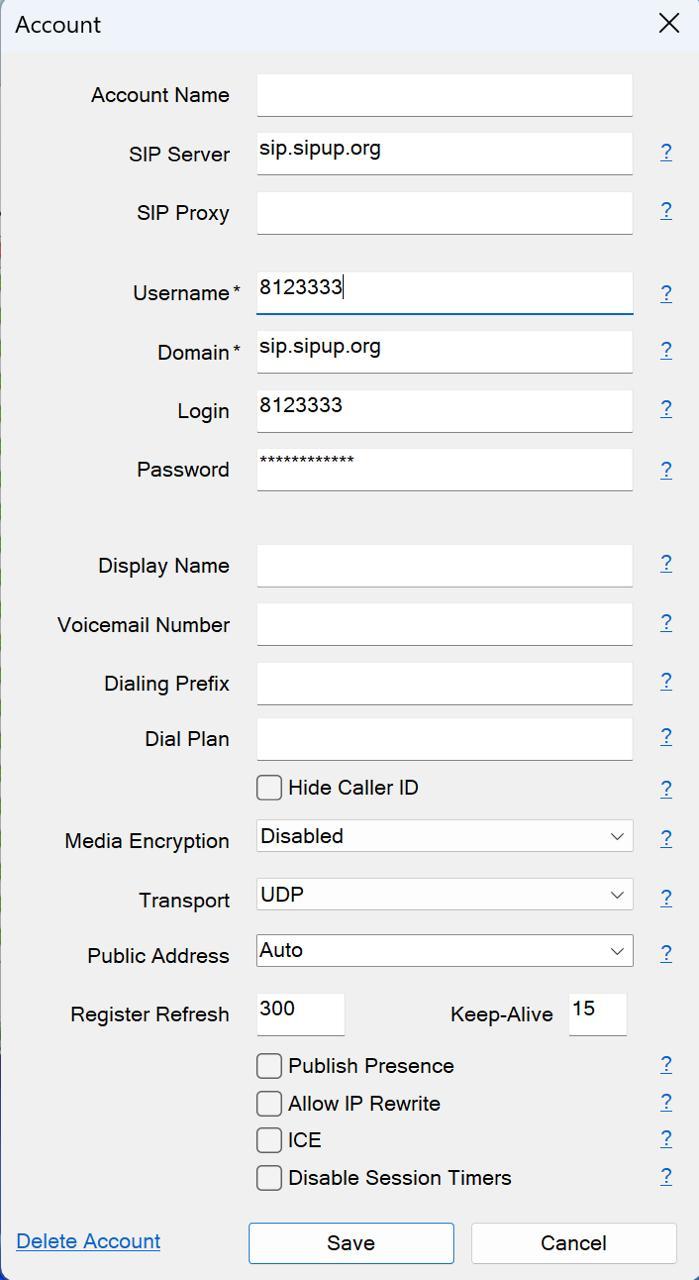The image size is (699, 1280).
Task: Click the Cancel button
Action: [573, 1243]
